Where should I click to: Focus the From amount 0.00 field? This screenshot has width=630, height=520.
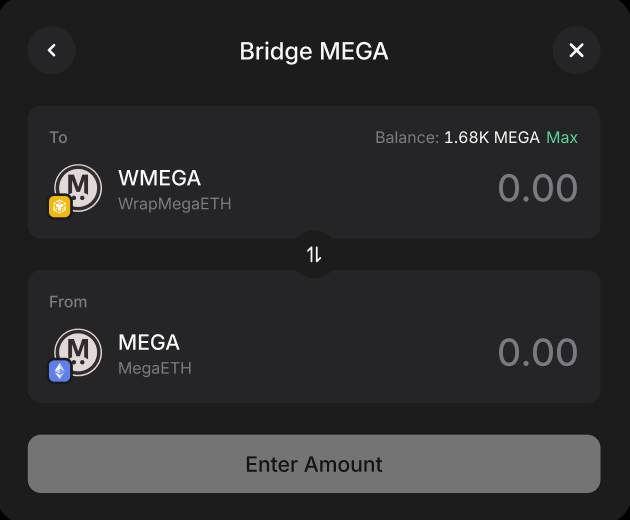point(537,353)
